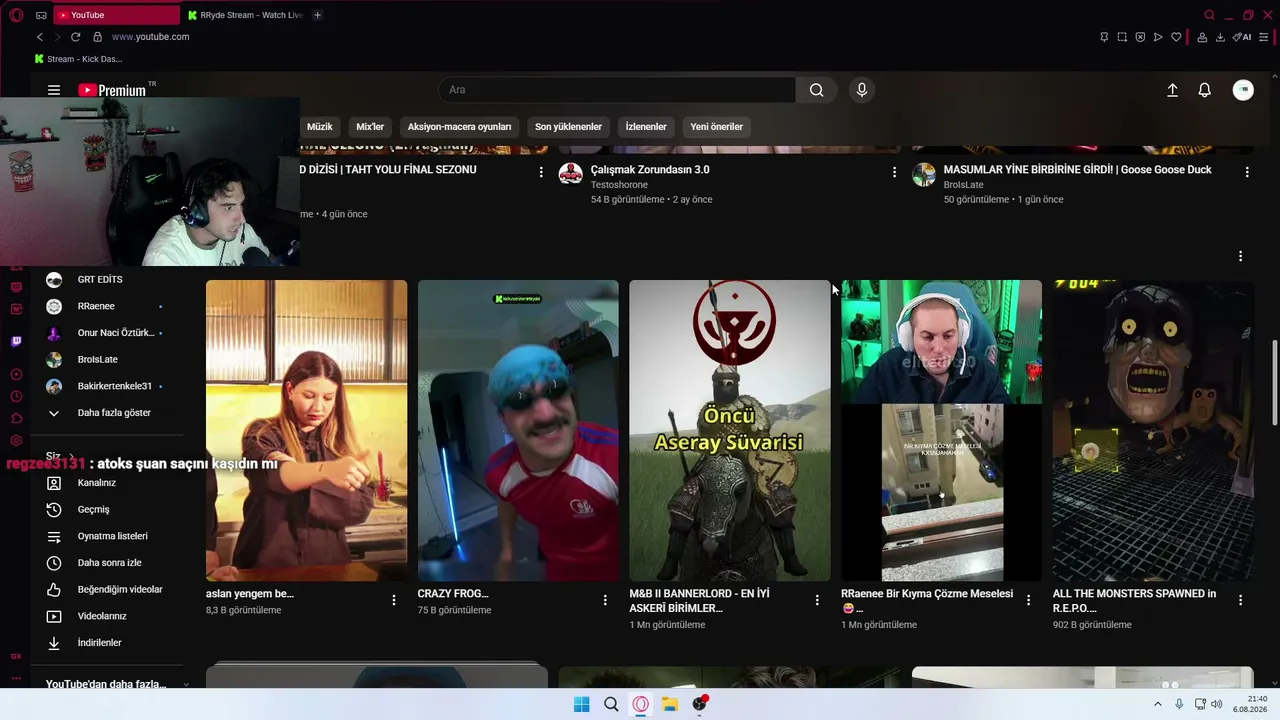Open a new browser tab
This screenshot has height=720, width=1280.
317,15
